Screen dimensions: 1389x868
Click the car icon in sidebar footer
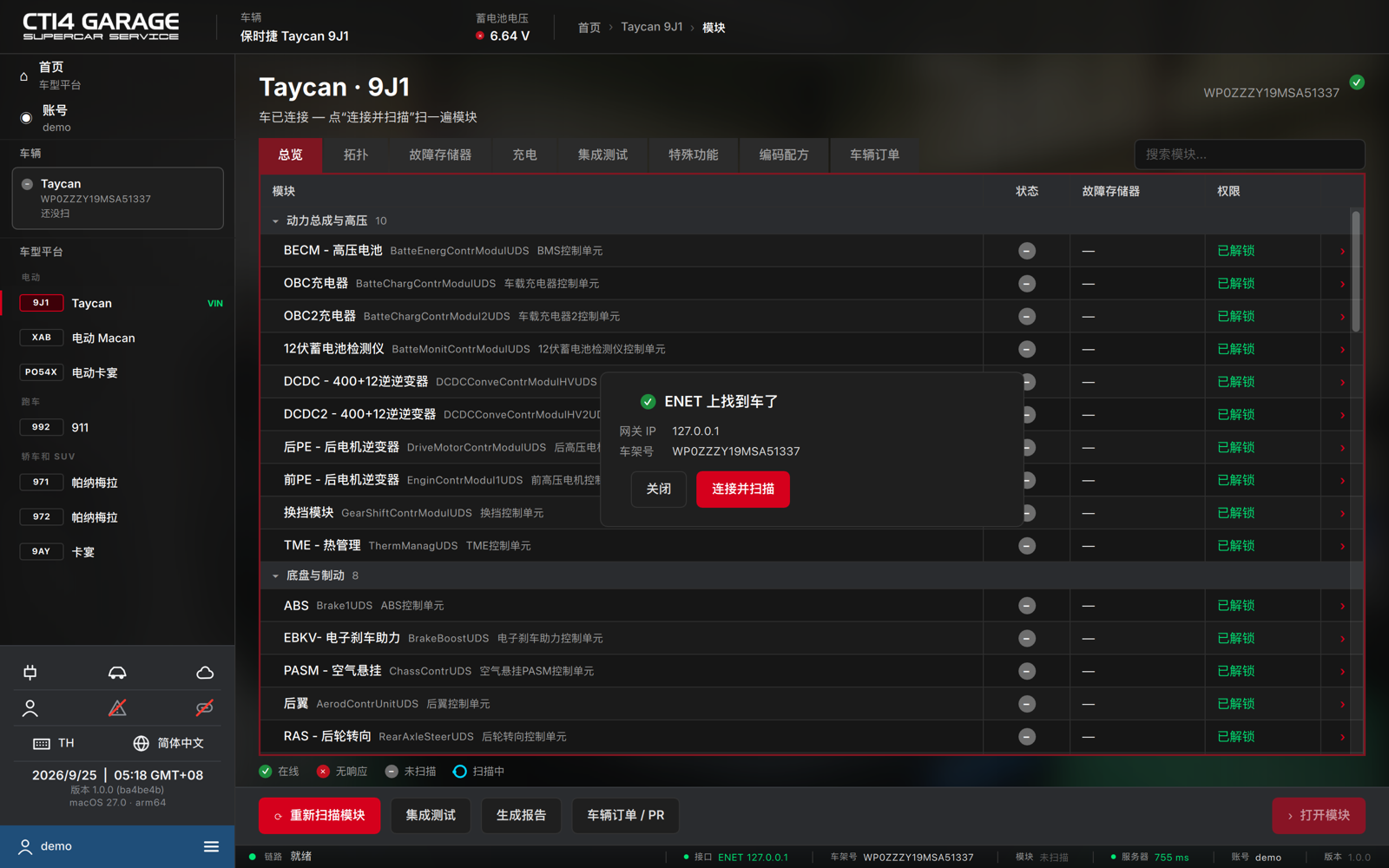click(x=117, y=673)
